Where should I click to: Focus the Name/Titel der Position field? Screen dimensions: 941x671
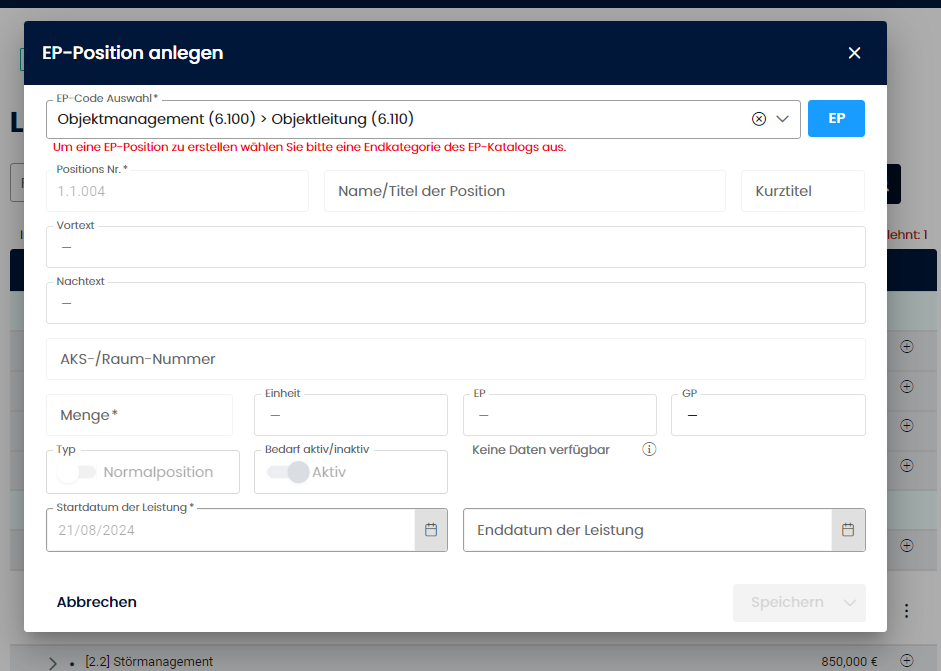click(524, 191)
